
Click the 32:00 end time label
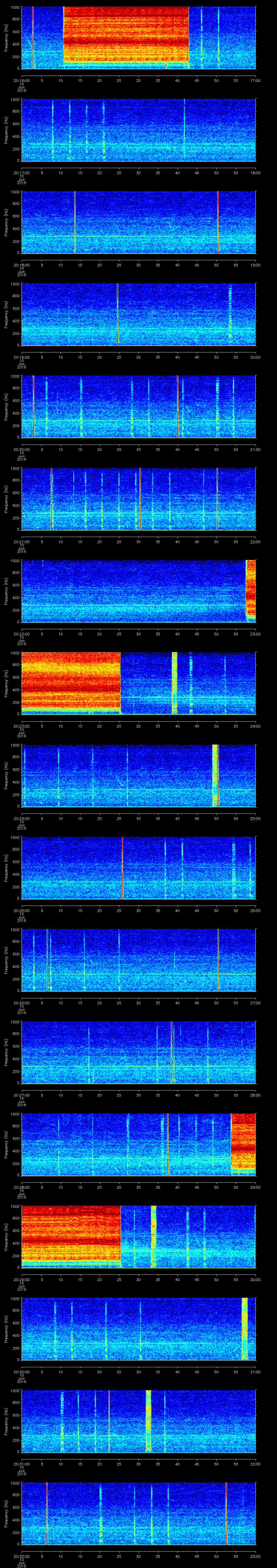[255, 1464]
